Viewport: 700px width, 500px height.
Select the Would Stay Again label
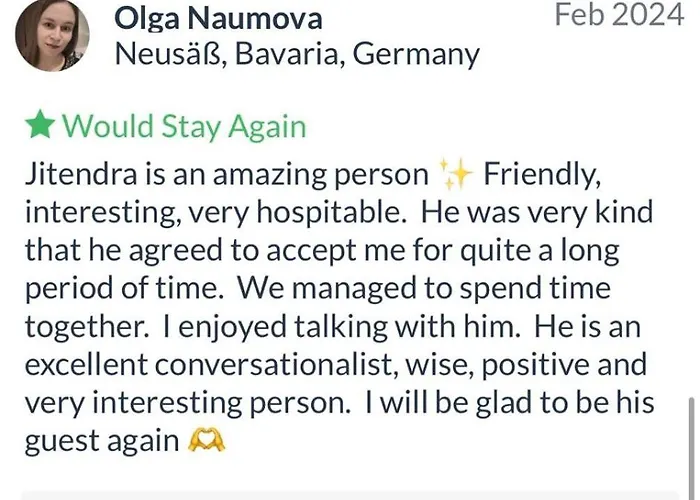pyautogui.click(x=184, y=126)
